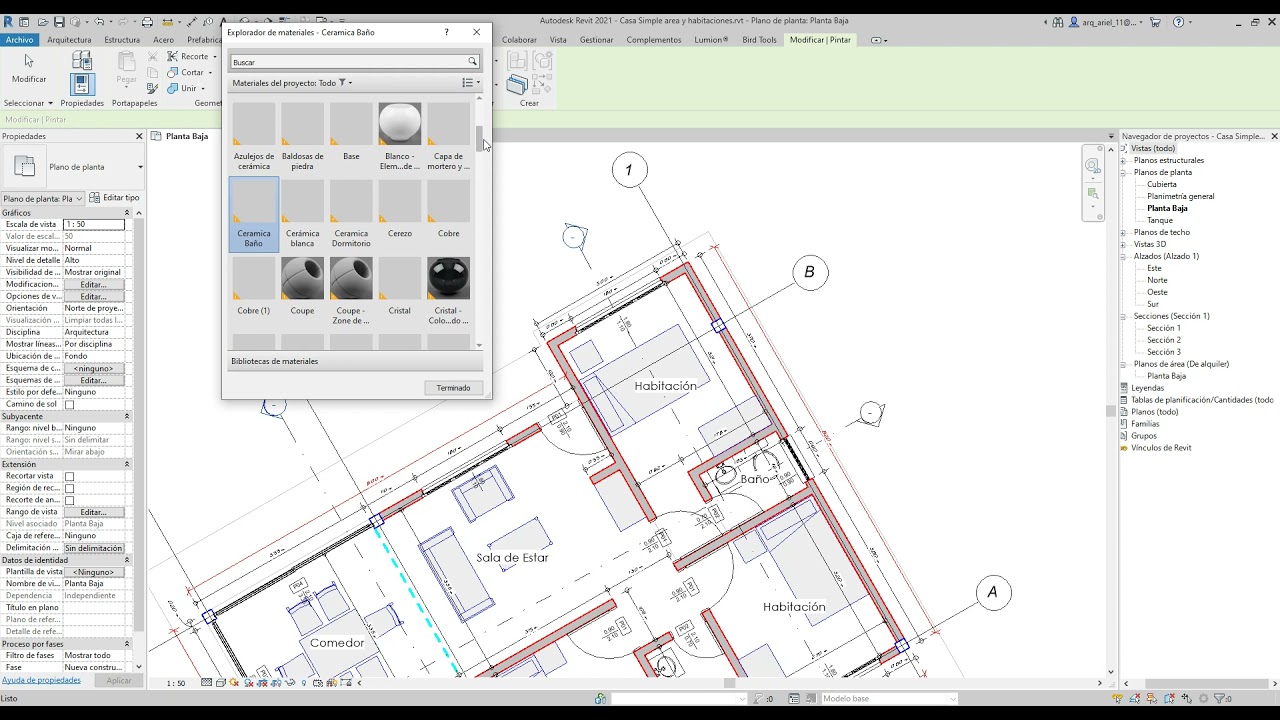This screenshot has width=1280, height=720.
Task: Toggle the Camino de sol checkbox
Action: [69, 405]
